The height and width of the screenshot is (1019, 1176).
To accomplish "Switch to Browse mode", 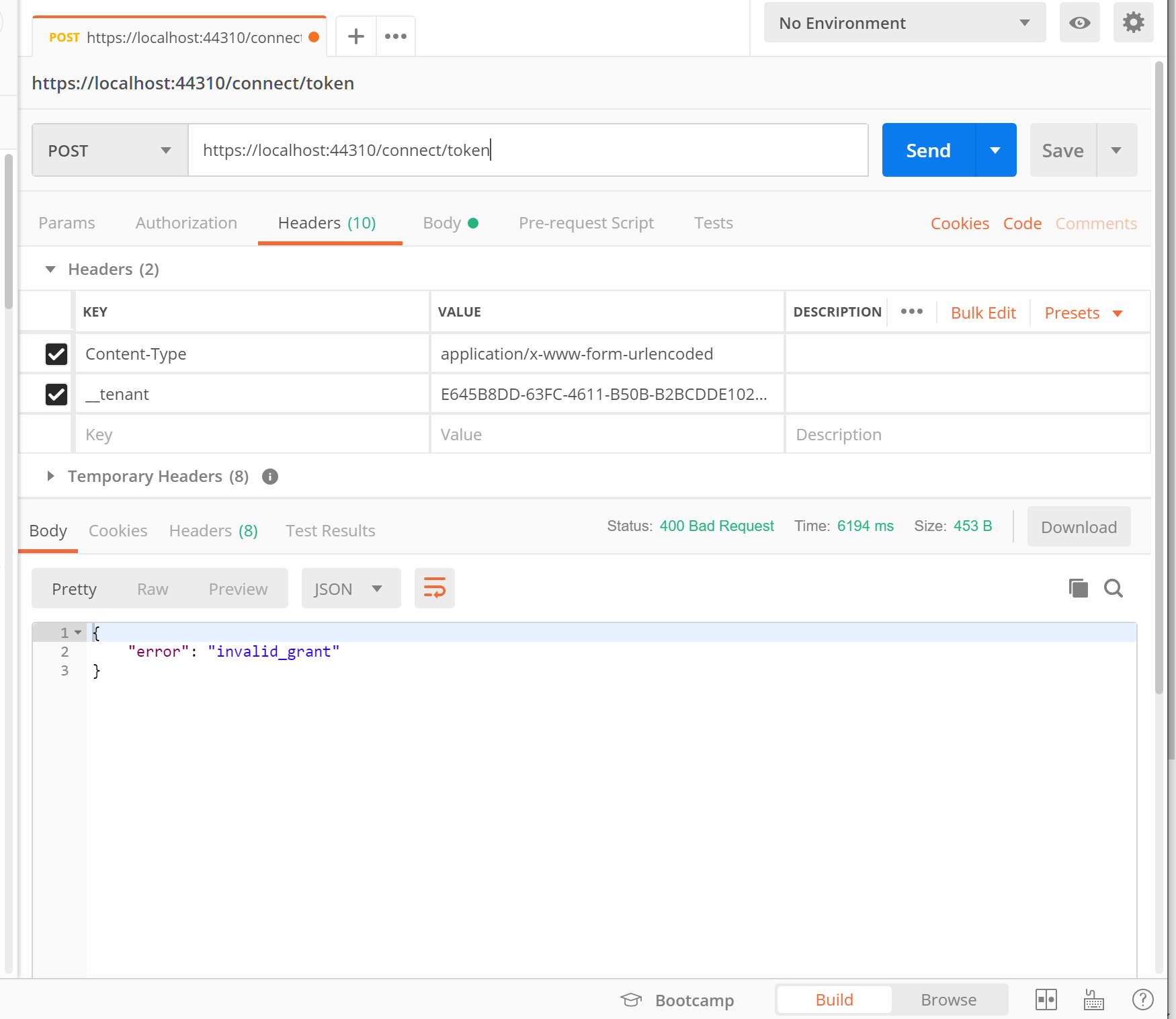I will pos(948,1000).
